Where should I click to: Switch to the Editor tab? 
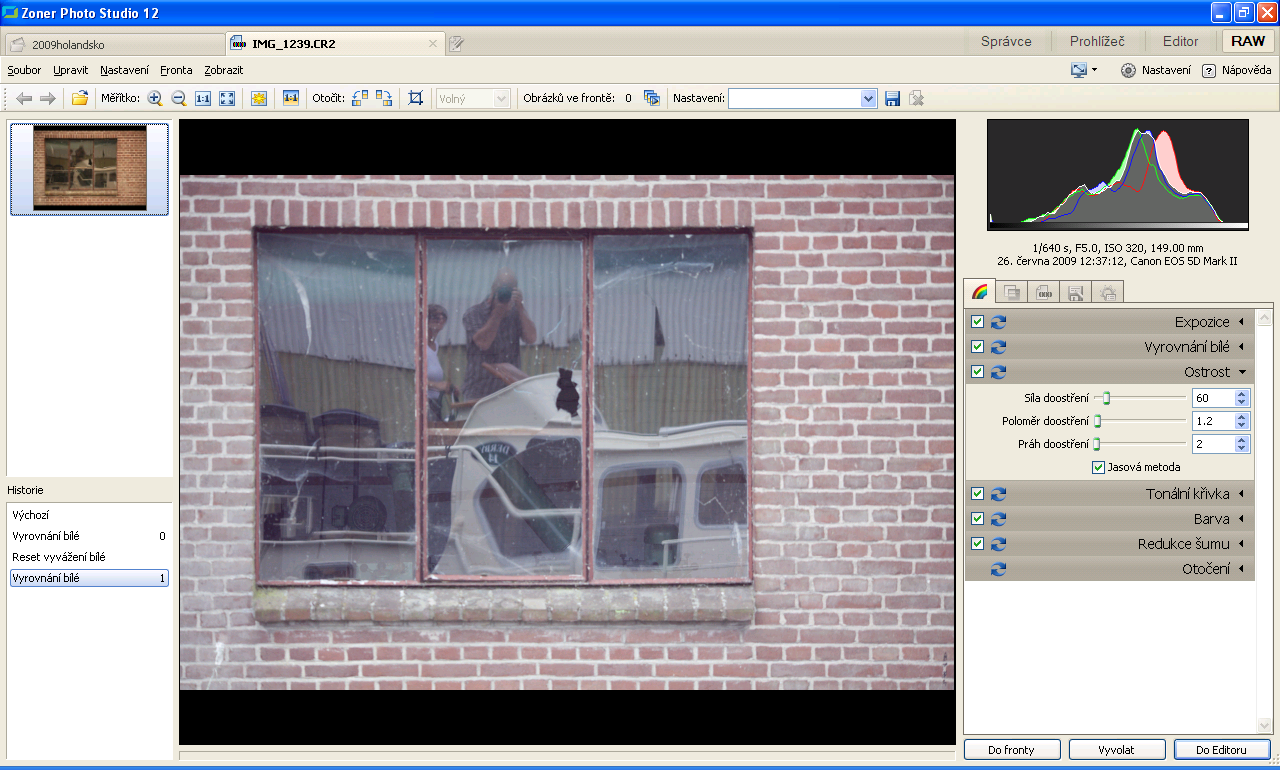pos(1180,42)
